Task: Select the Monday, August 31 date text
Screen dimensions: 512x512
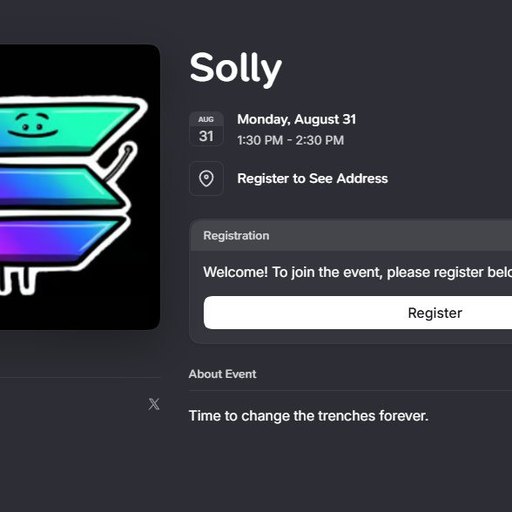Action: coord(296,119)
